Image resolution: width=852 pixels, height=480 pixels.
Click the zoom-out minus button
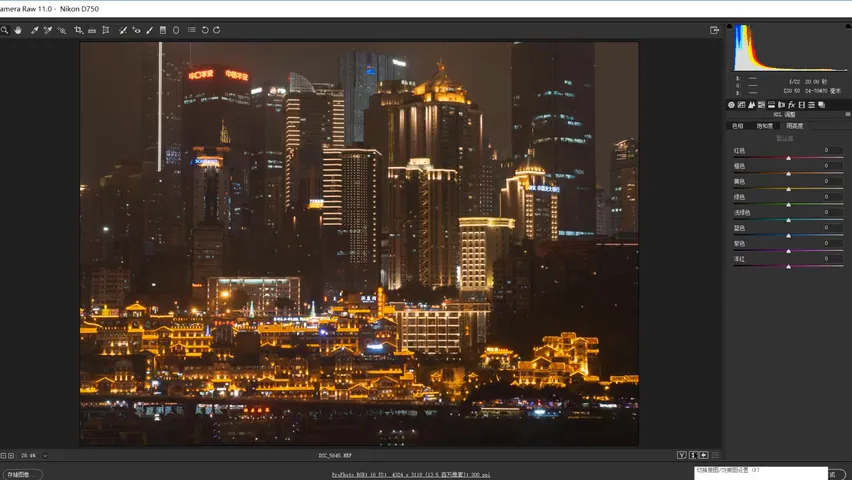3,456
